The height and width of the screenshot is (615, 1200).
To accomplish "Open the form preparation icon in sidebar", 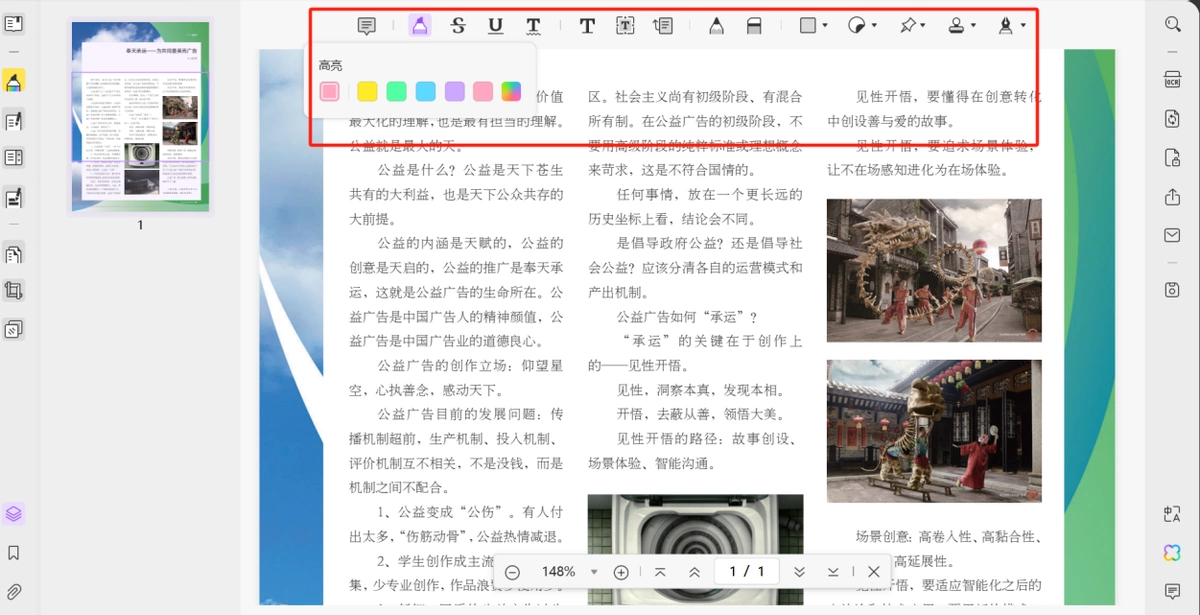I will point(14,158).
